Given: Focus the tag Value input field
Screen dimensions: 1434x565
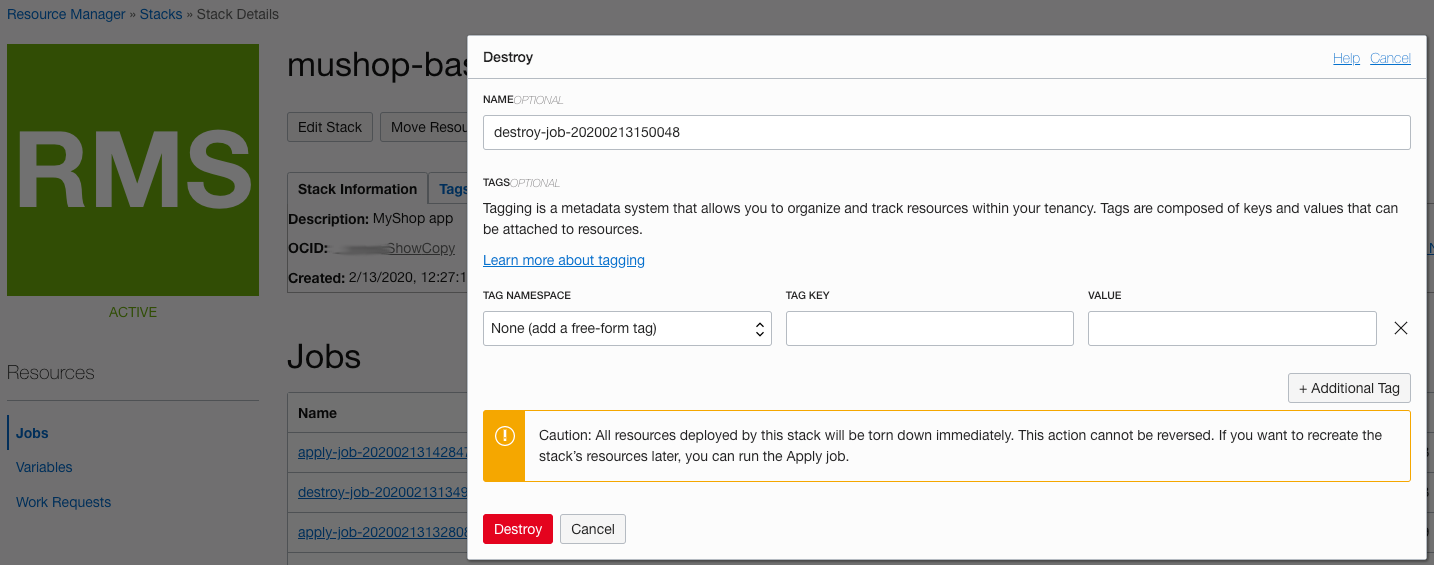Looking at the screenshot, I should click(1231, 328).
